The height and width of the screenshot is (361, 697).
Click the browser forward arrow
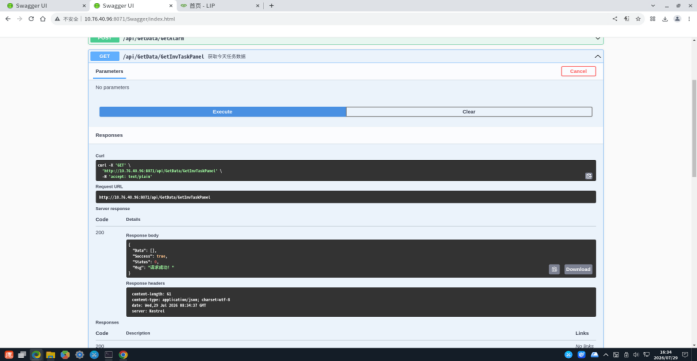(x=20, y=19)
